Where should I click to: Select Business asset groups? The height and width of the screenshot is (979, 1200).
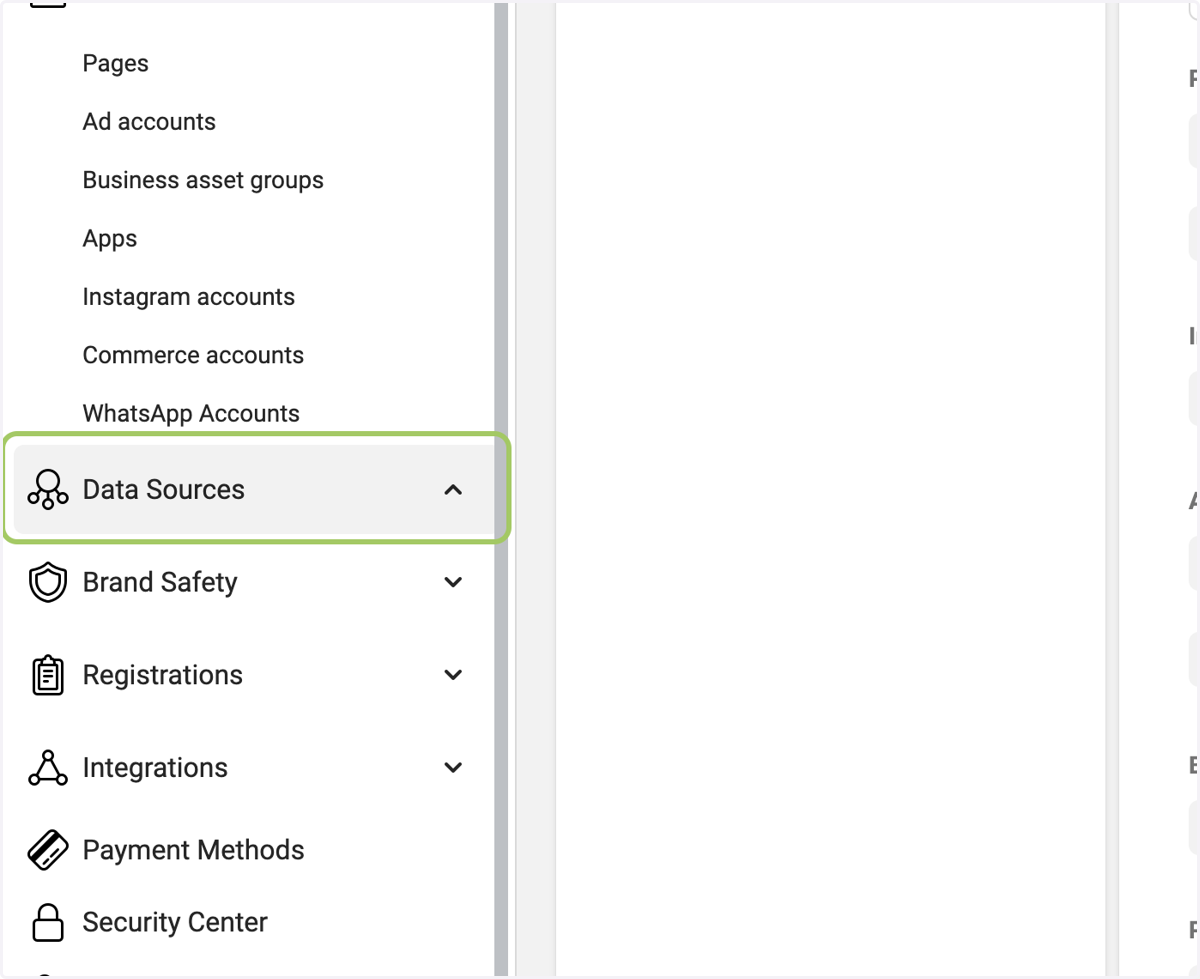point(203,181)
